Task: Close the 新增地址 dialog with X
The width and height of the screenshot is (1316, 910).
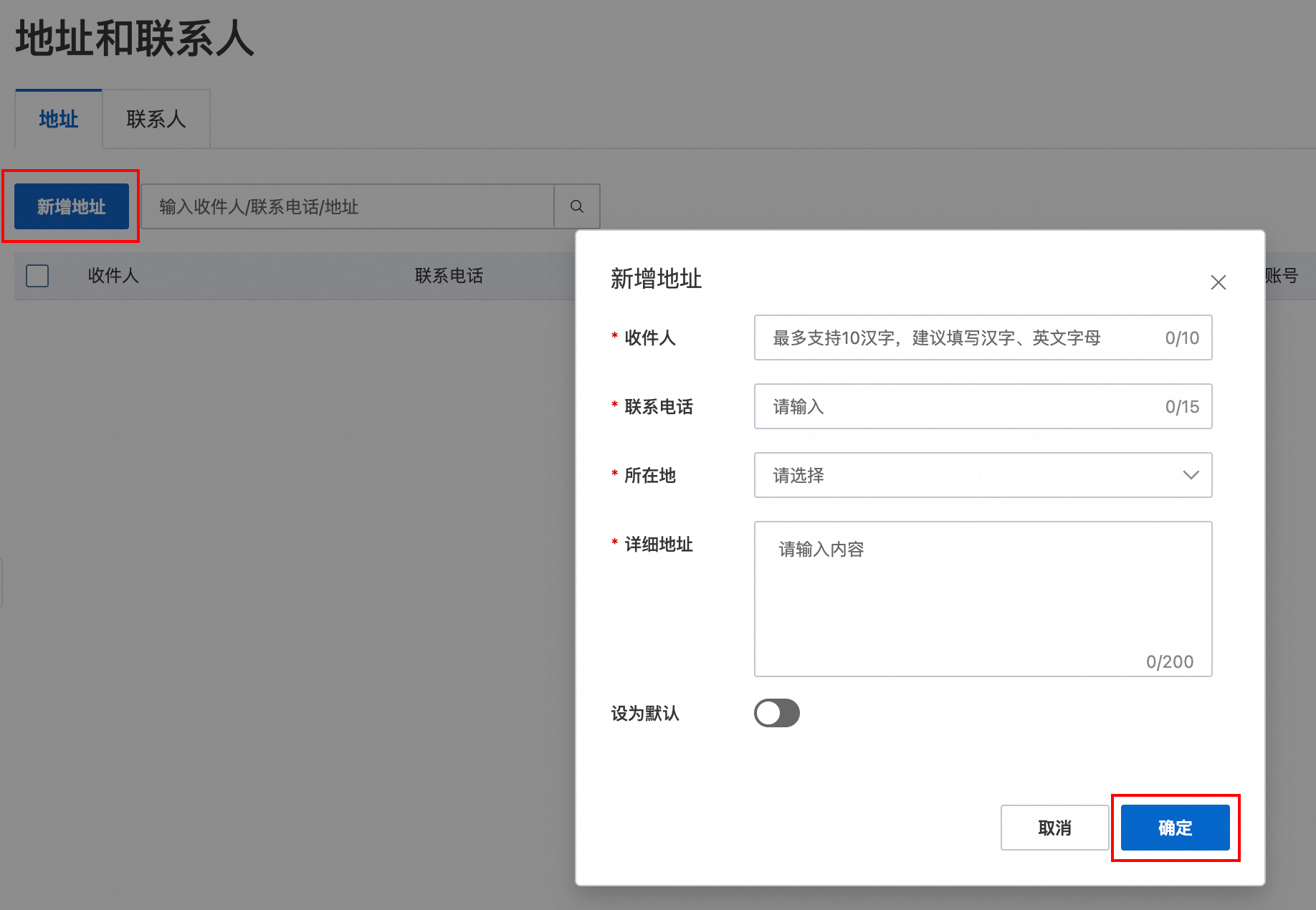Action: (1218, 282)
